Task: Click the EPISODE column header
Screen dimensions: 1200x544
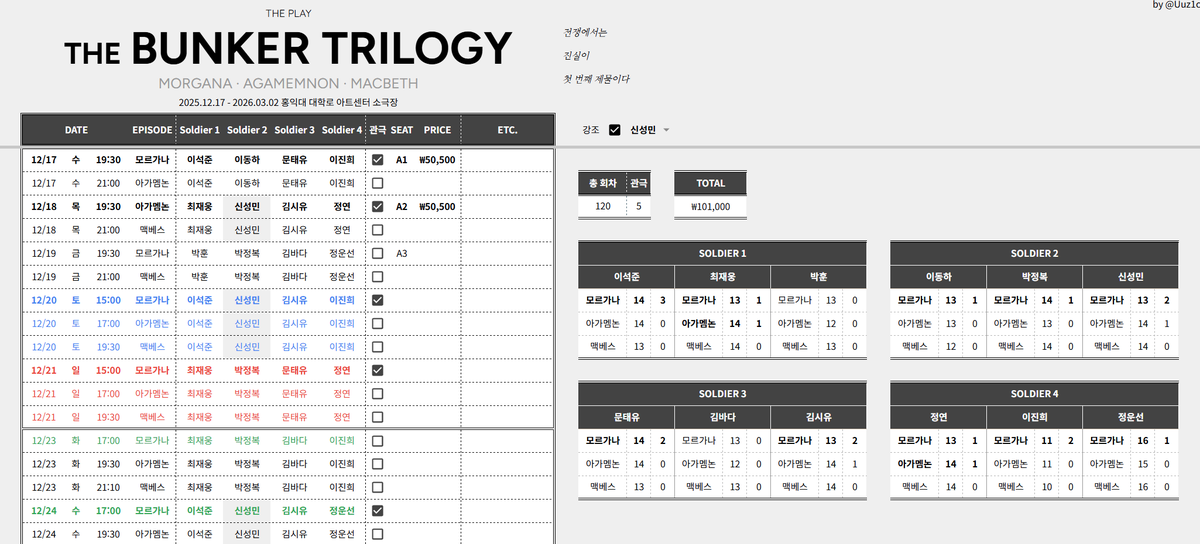Action: (152, 130)
